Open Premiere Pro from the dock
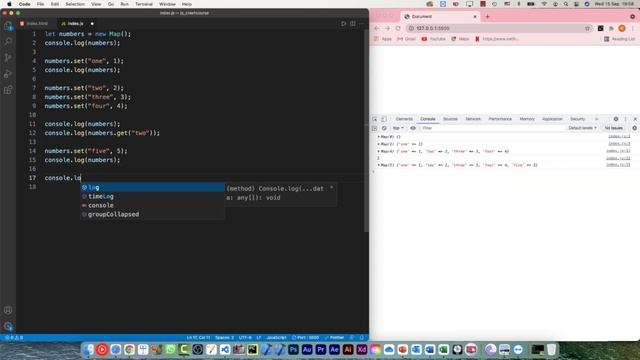The image size is (640, 360). coord(320,349)
